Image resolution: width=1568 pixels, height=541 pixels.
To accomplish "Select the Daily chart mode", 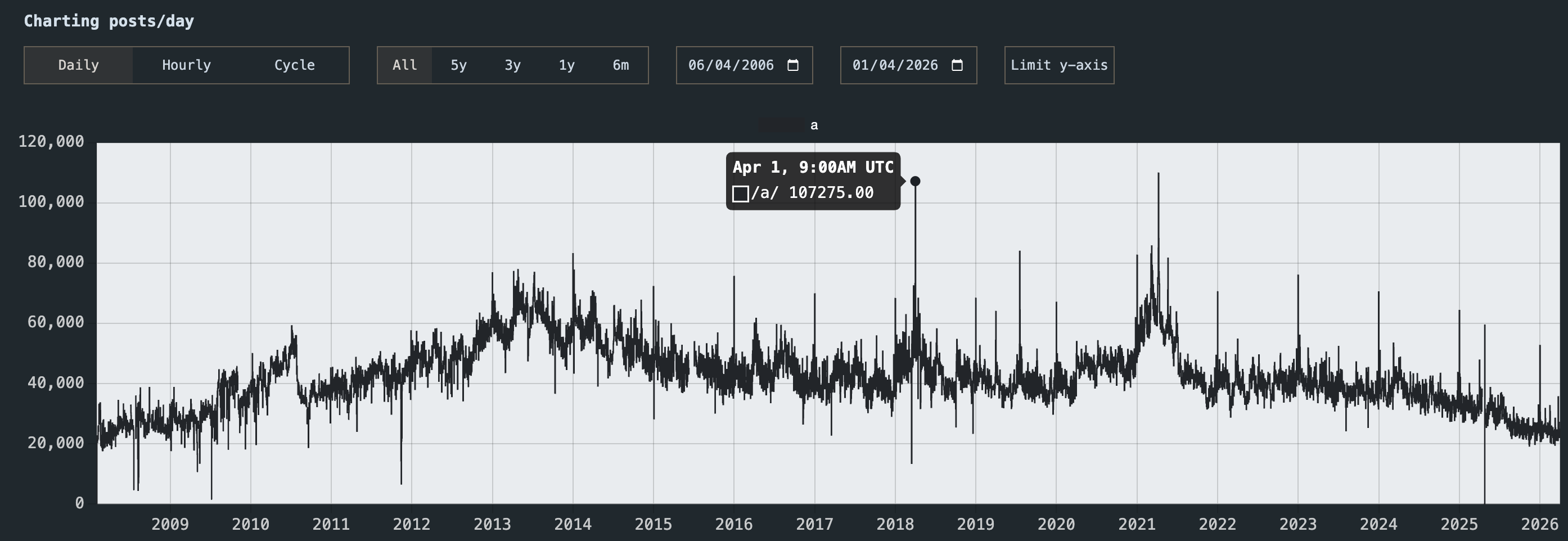I will tap(79, 65).
